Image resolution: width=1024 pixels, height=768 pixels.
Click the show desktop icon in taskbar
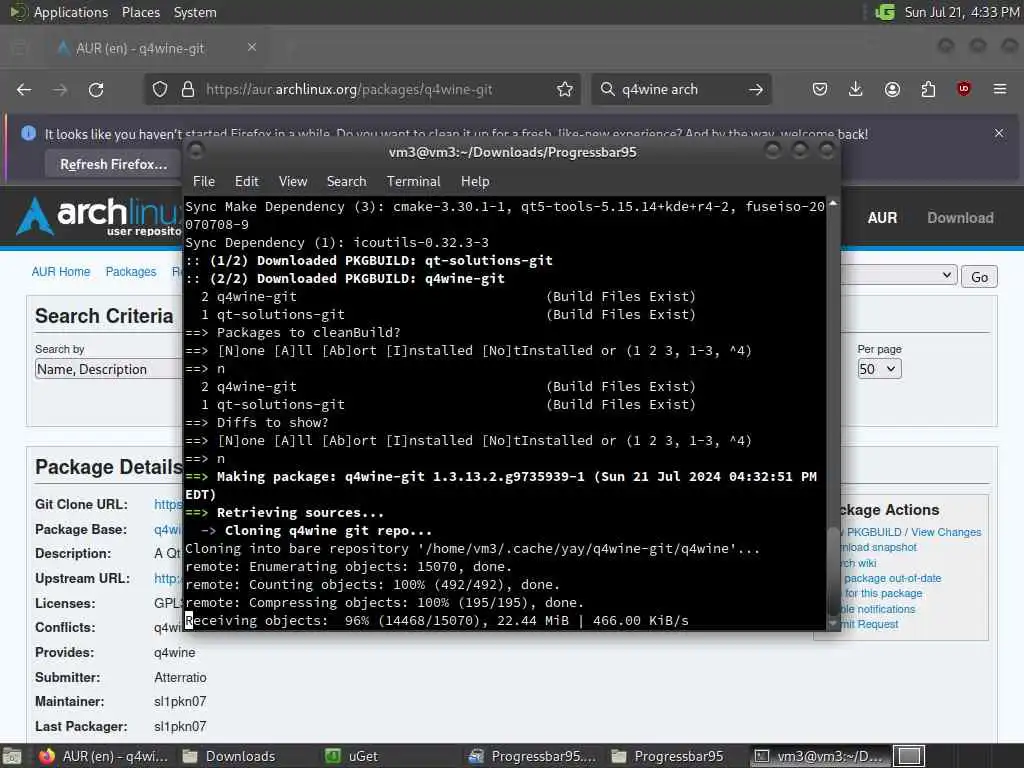pyautogui.click(x=12, y=757)
